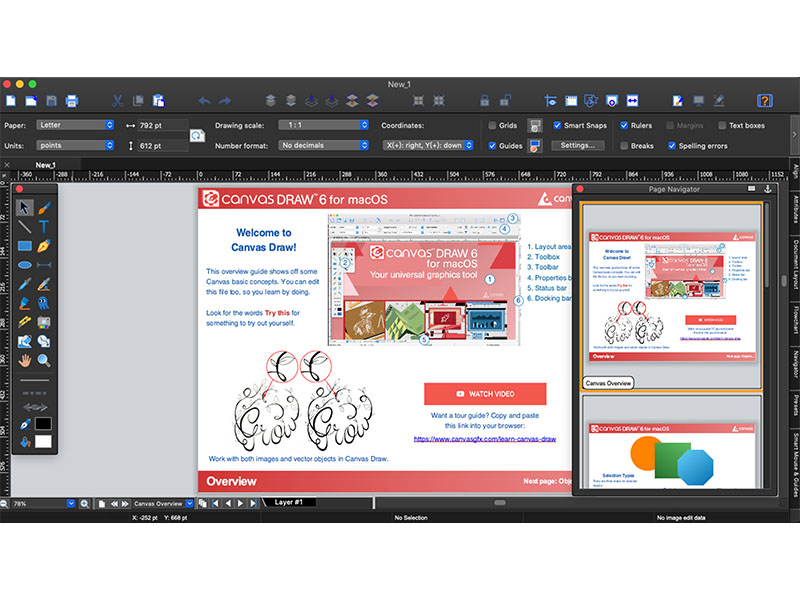Image resolution: width=800 pixels, height=600 pixels.
Task: Click the paper height 612 pt field
Action: tap(163, 146)
